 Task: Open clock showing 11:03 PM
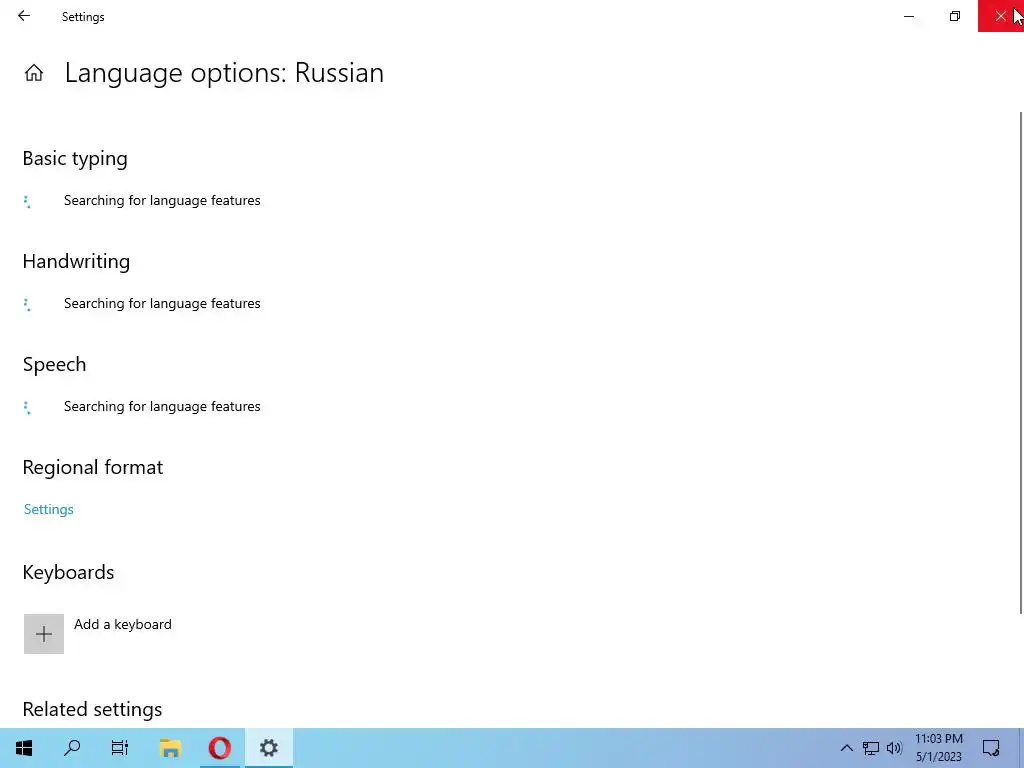pyautogui.click(x=939, y=748)
